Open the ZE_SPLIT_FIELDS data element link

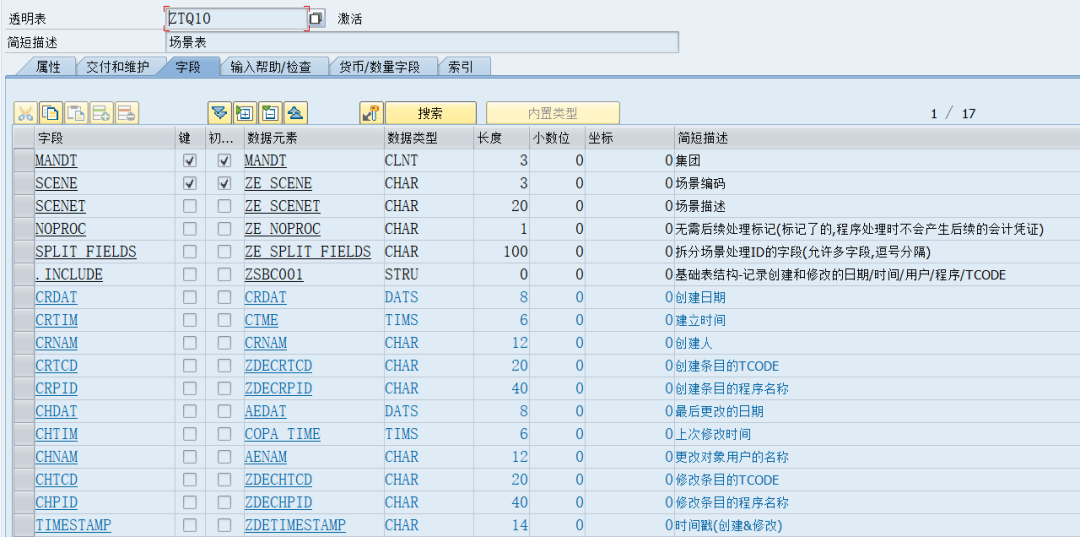[x=308, y=252]
